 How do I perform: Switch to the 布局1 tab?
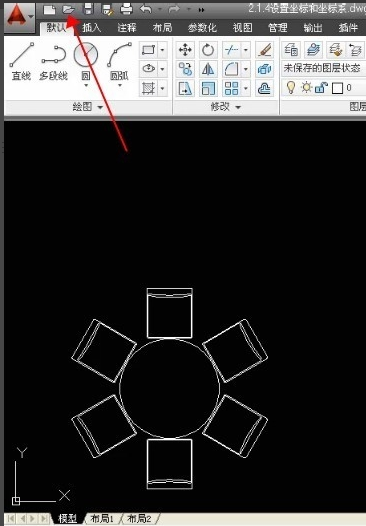[102, 519]
